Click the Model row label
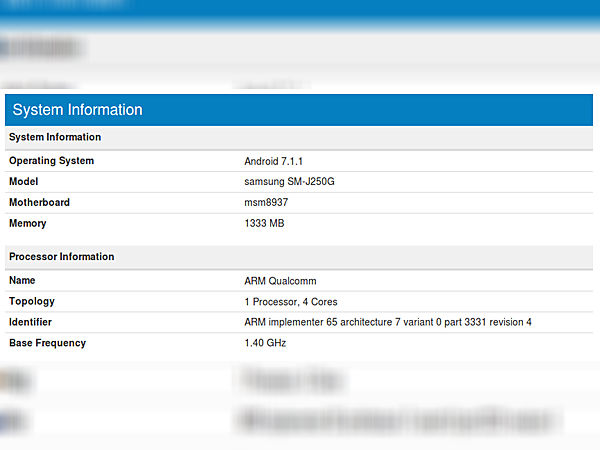This screenshot has width=600, height=450. point(24,181)
